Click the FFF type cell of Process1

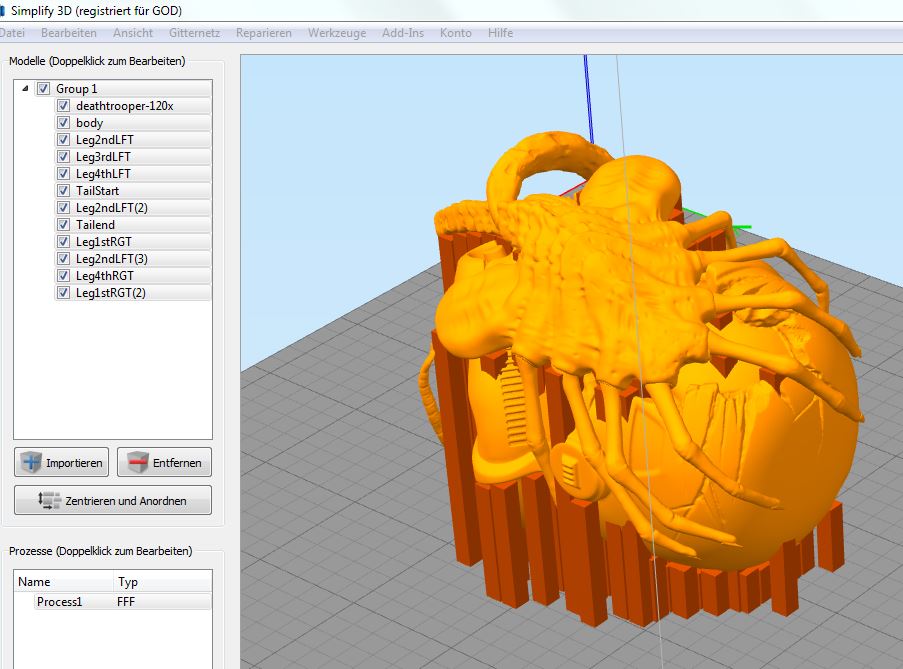126,602
